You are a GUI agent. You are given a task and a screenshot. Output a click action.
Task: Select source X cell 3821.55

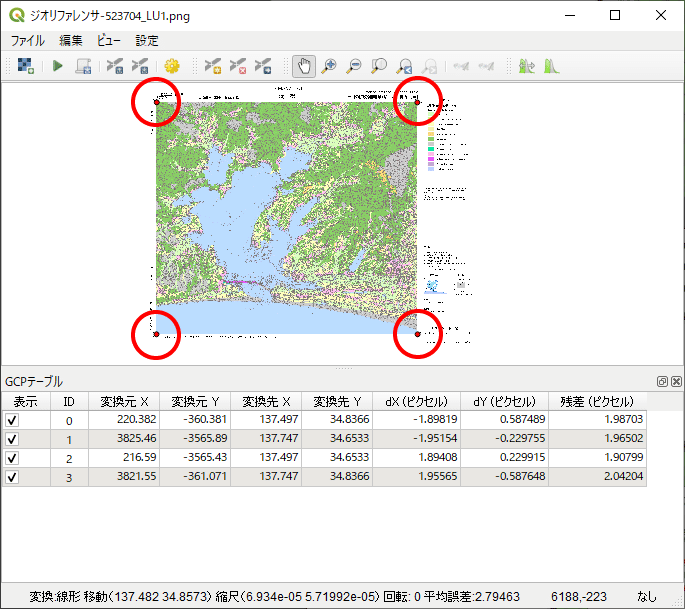124,477
